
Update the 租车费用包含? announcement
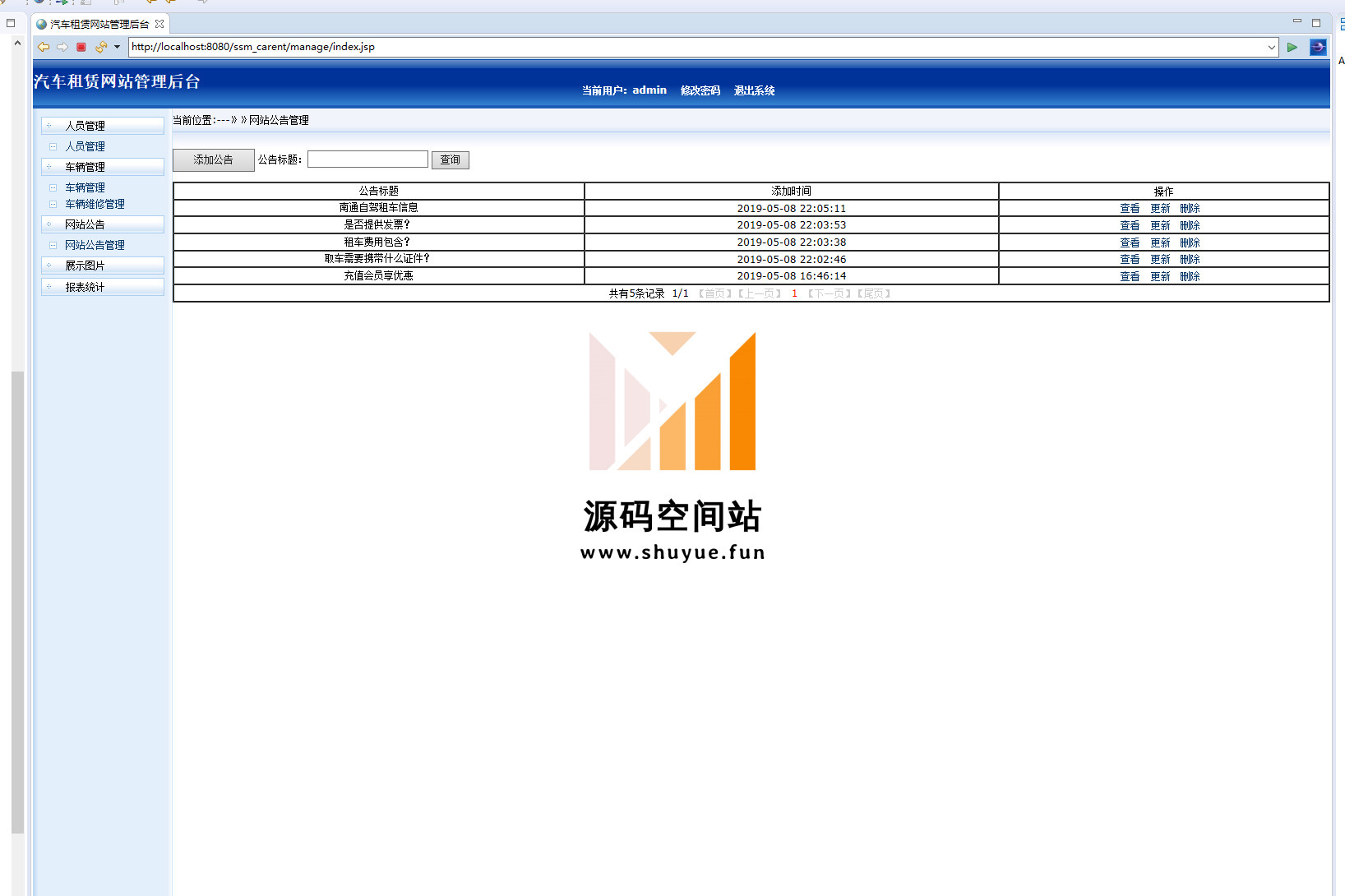click(x=1160, y=242)
